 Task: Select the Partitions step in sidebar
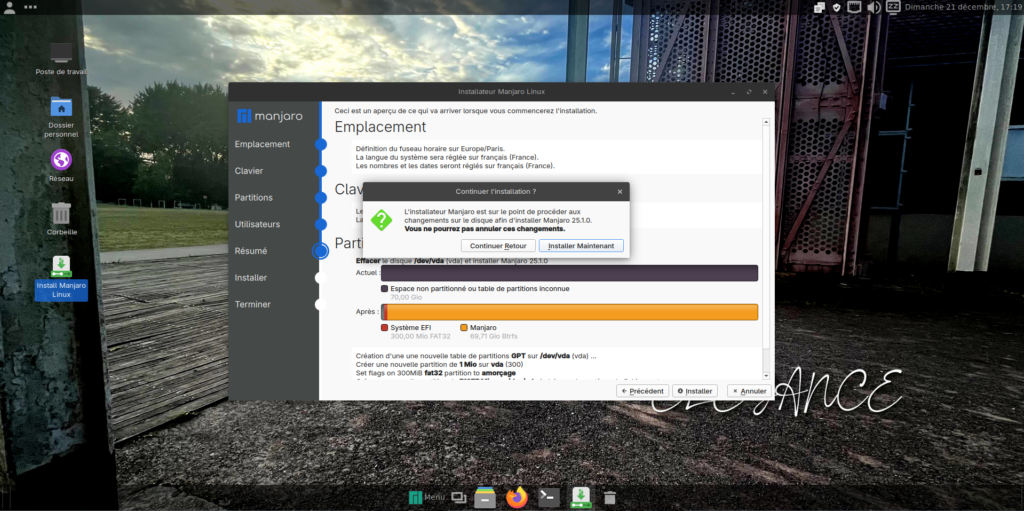point(253,198)
